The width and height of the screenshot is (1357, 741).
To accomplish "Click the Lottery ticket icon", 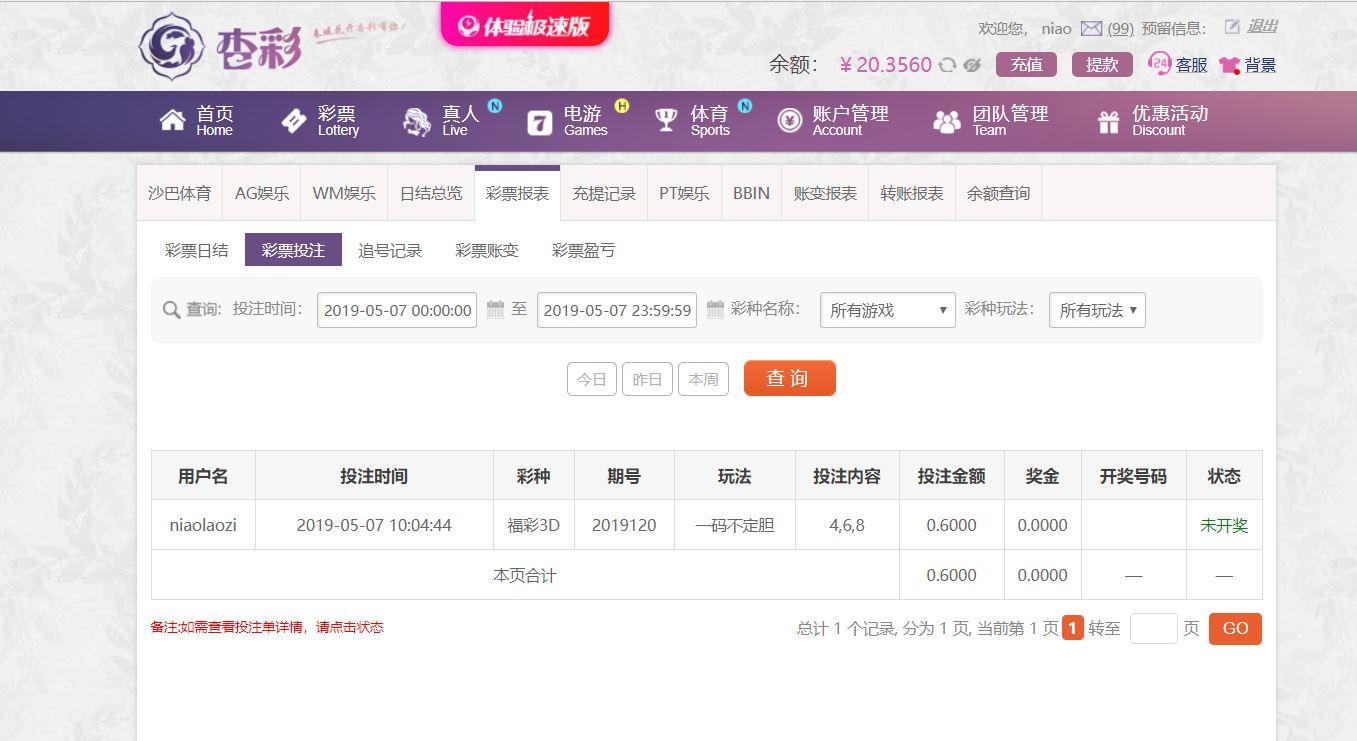I will click(x=294, y=121).
